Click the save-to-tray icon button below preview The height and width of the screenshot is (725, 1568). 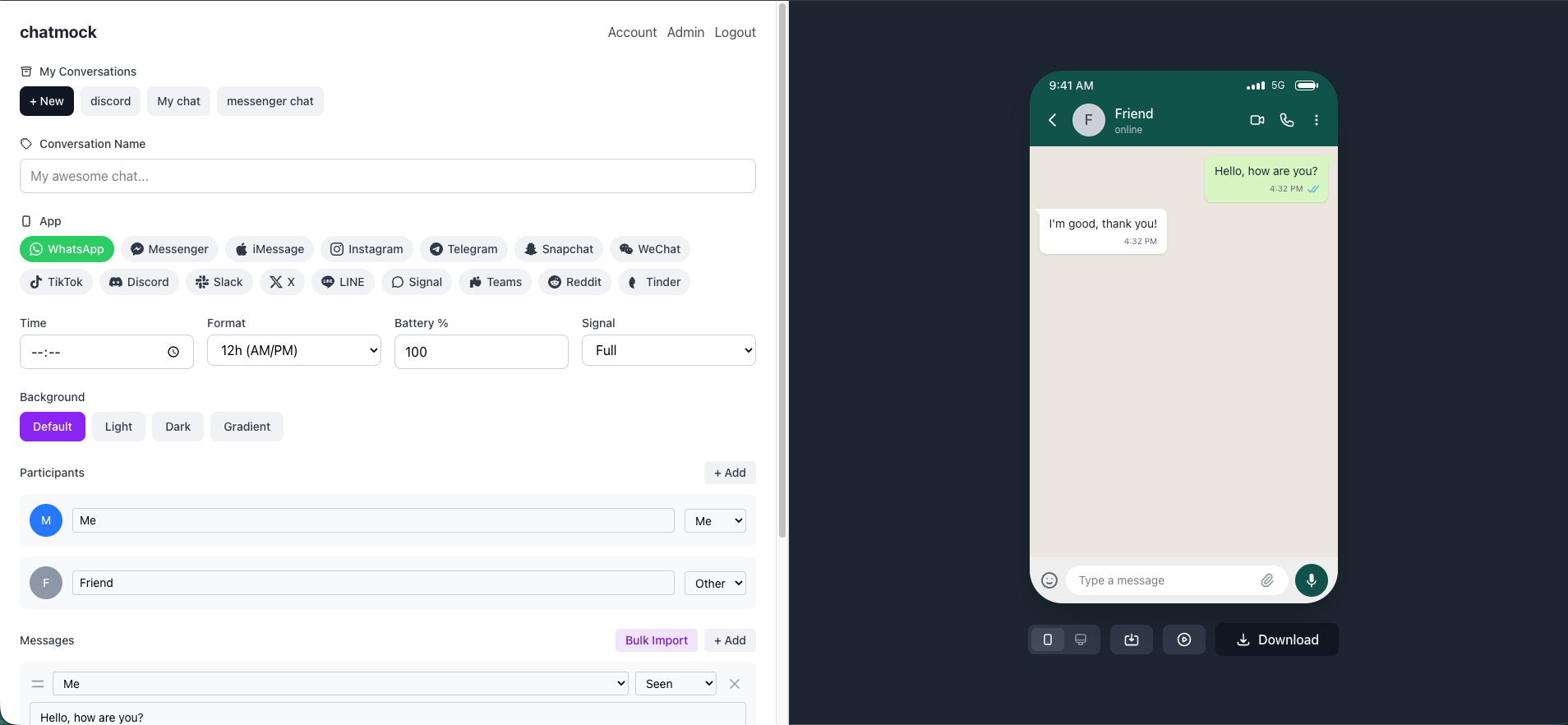pos(1132,640)
